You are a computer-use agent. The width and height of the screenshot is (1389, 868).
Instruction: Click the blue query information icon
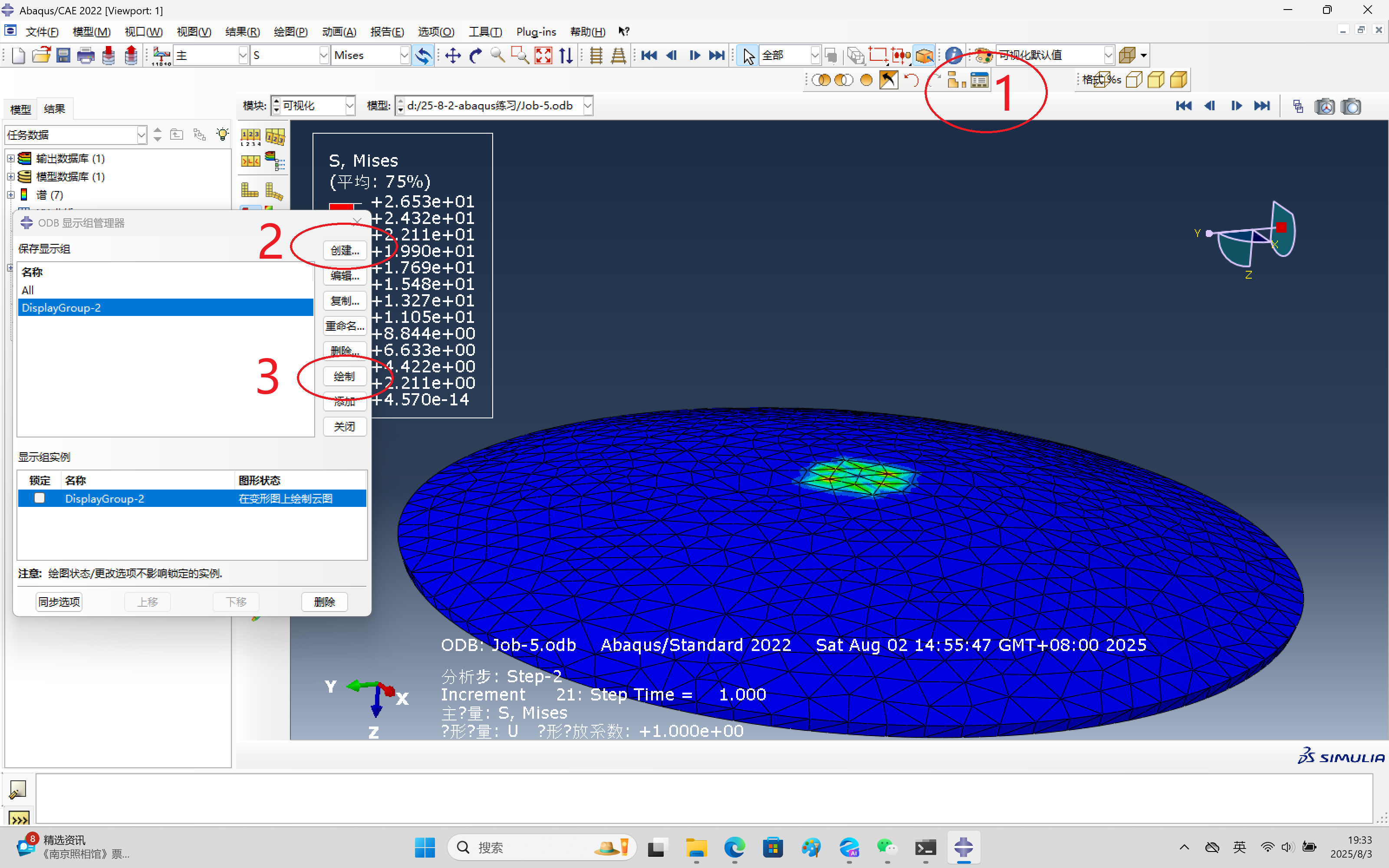(x=953, y=56)
